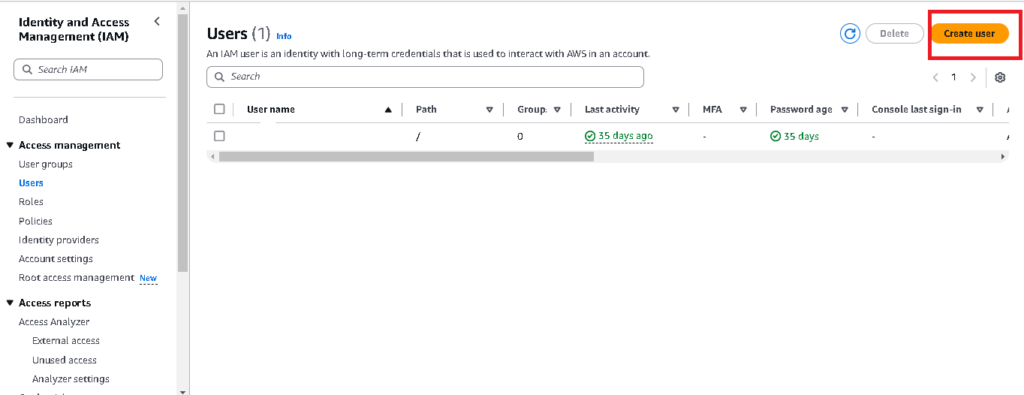Collapse the Access reports section
Screen dimensions: 1024x395
coord(10,303)
